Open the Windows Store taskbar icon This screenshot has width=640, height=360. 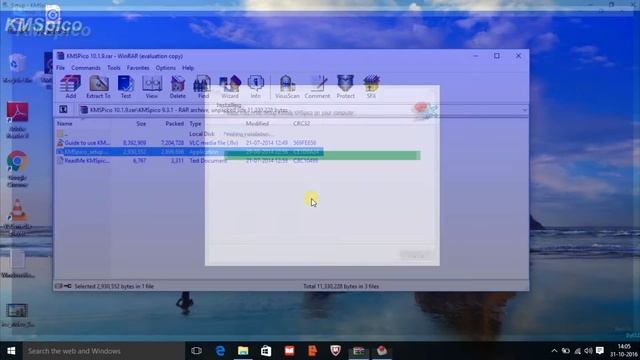266,351
